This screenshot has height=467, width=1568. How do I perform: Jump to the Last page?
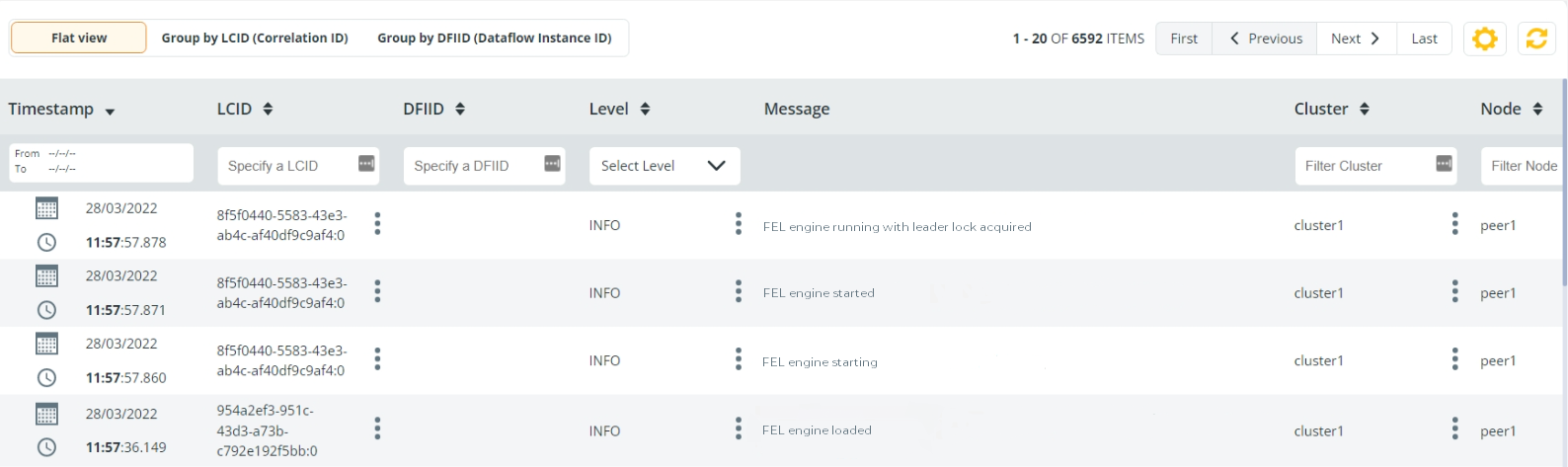pos(1424,39)
